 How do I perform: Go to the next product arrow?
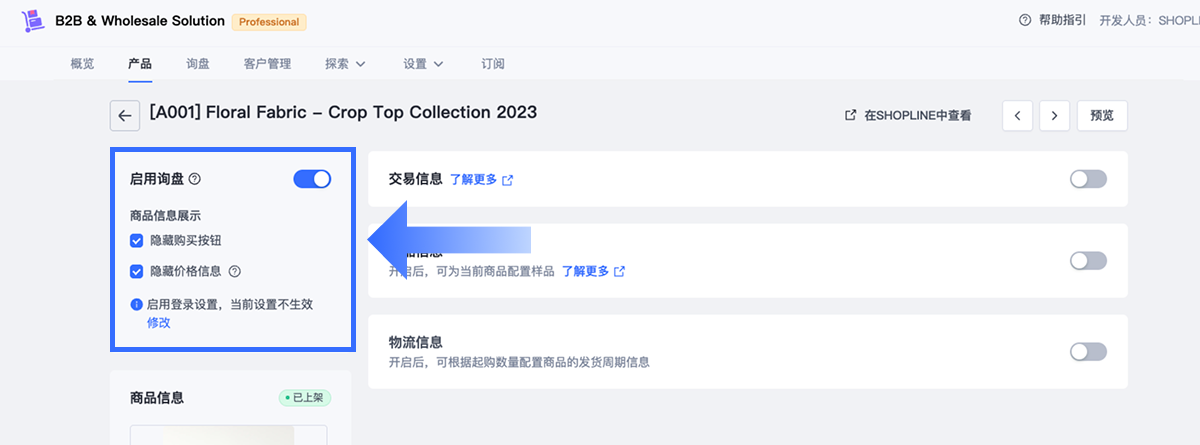pos(1054,116)
